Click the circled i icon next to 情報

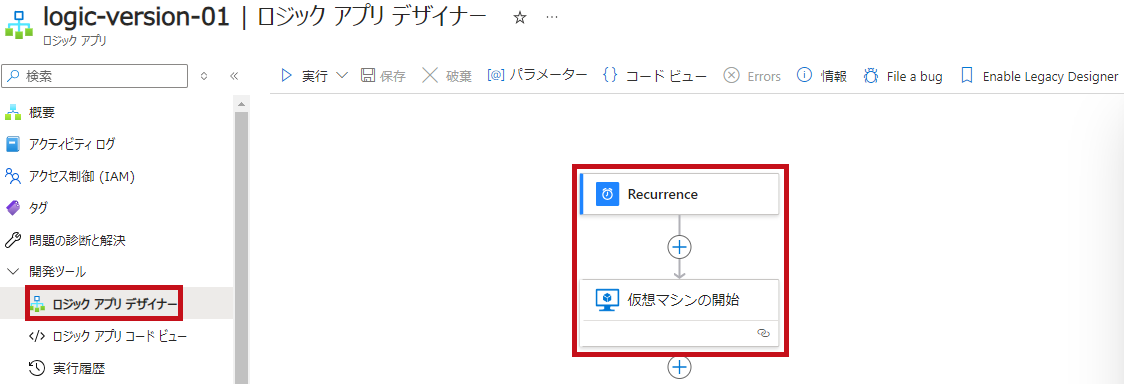pyautogui.click(x=804, y=75)
